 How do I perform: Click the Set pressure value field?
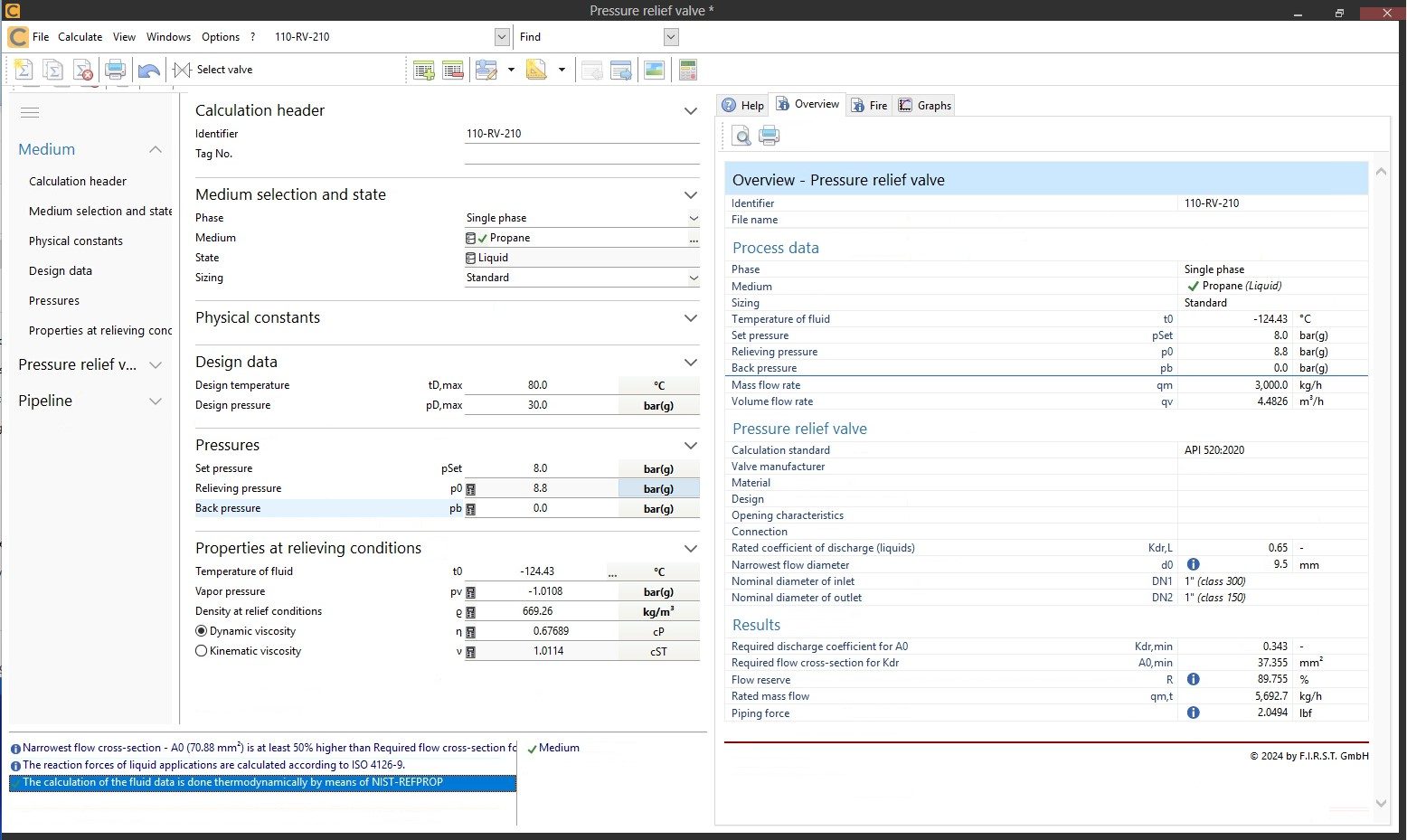541,468
